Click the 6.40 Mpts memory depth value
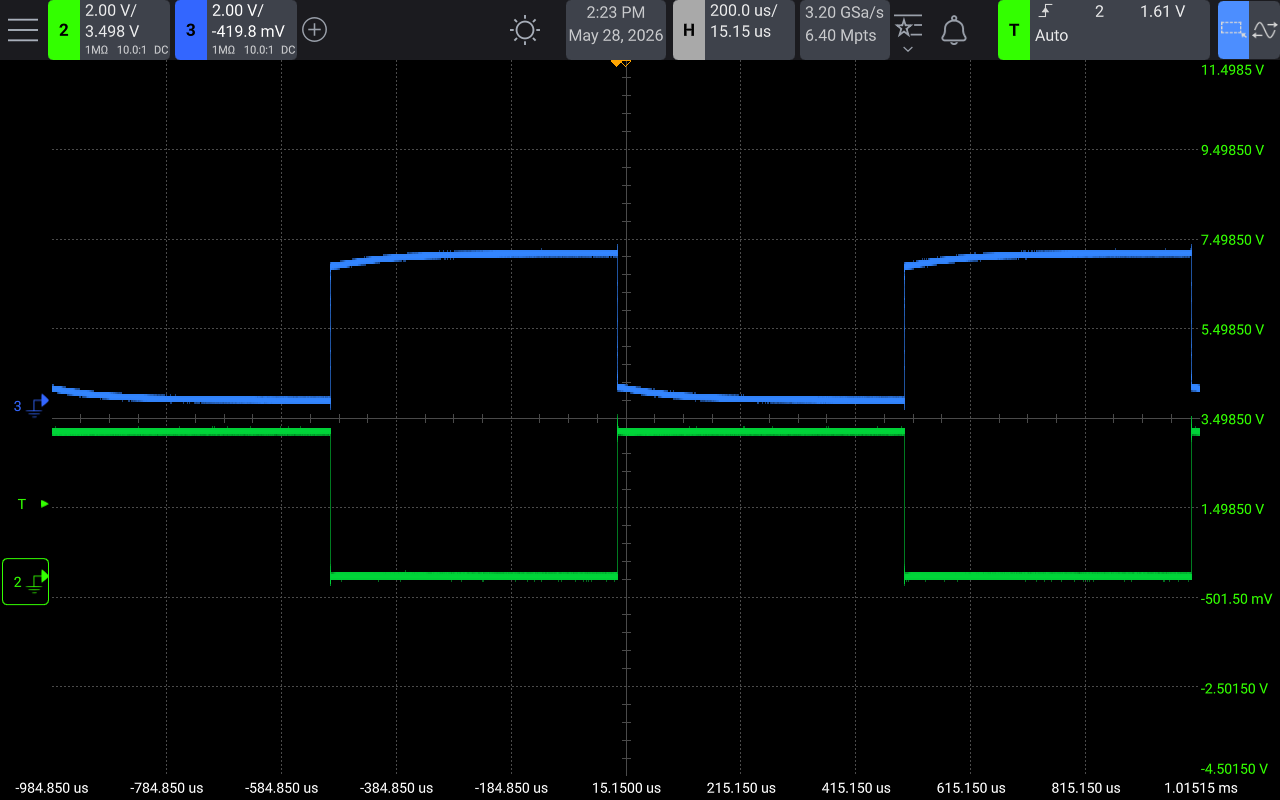 coord(841,36)
